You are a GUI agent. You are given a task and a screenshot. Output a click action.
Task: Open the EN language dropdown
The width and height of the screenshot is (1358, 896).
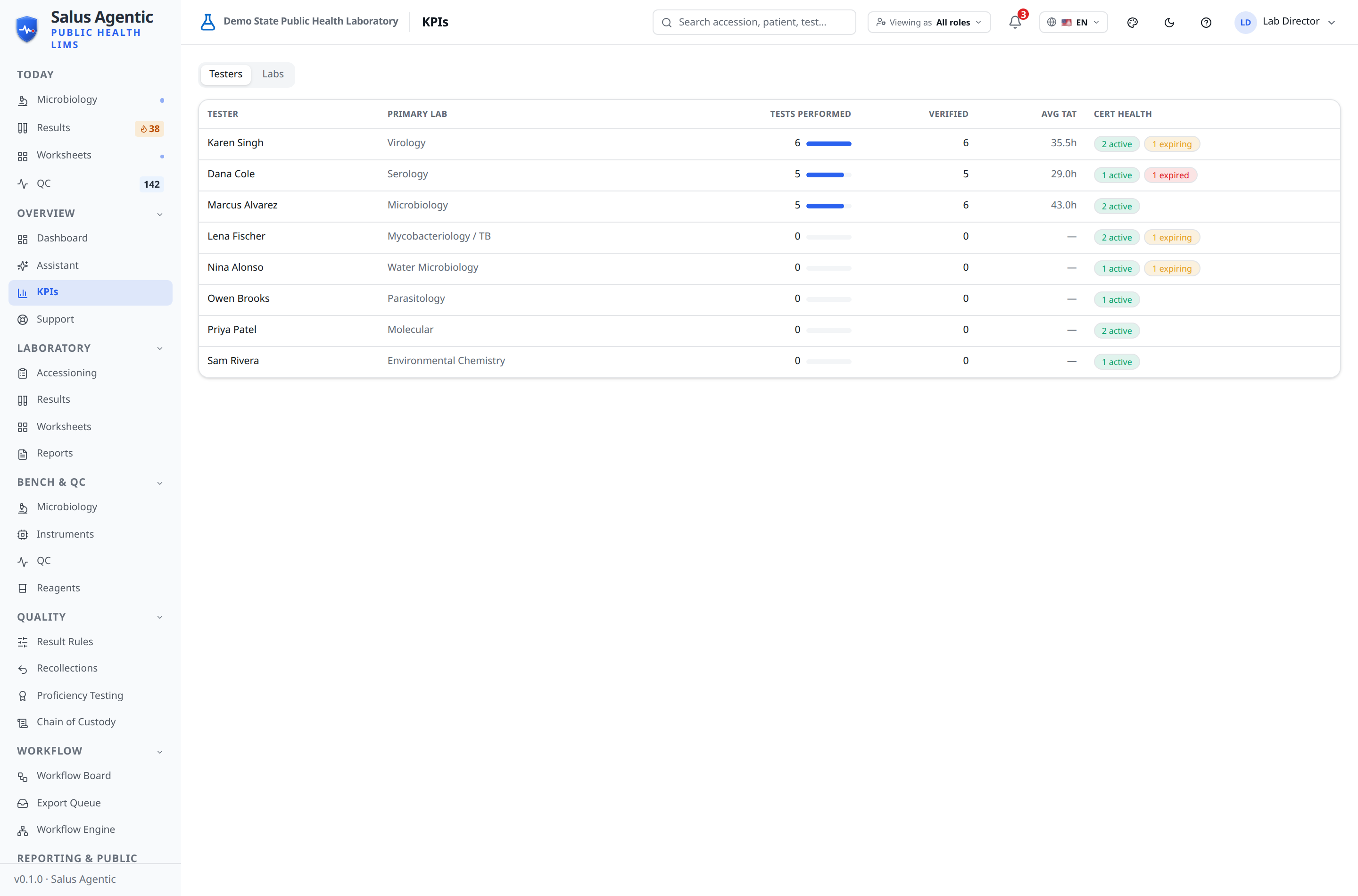pos(1073,22)
